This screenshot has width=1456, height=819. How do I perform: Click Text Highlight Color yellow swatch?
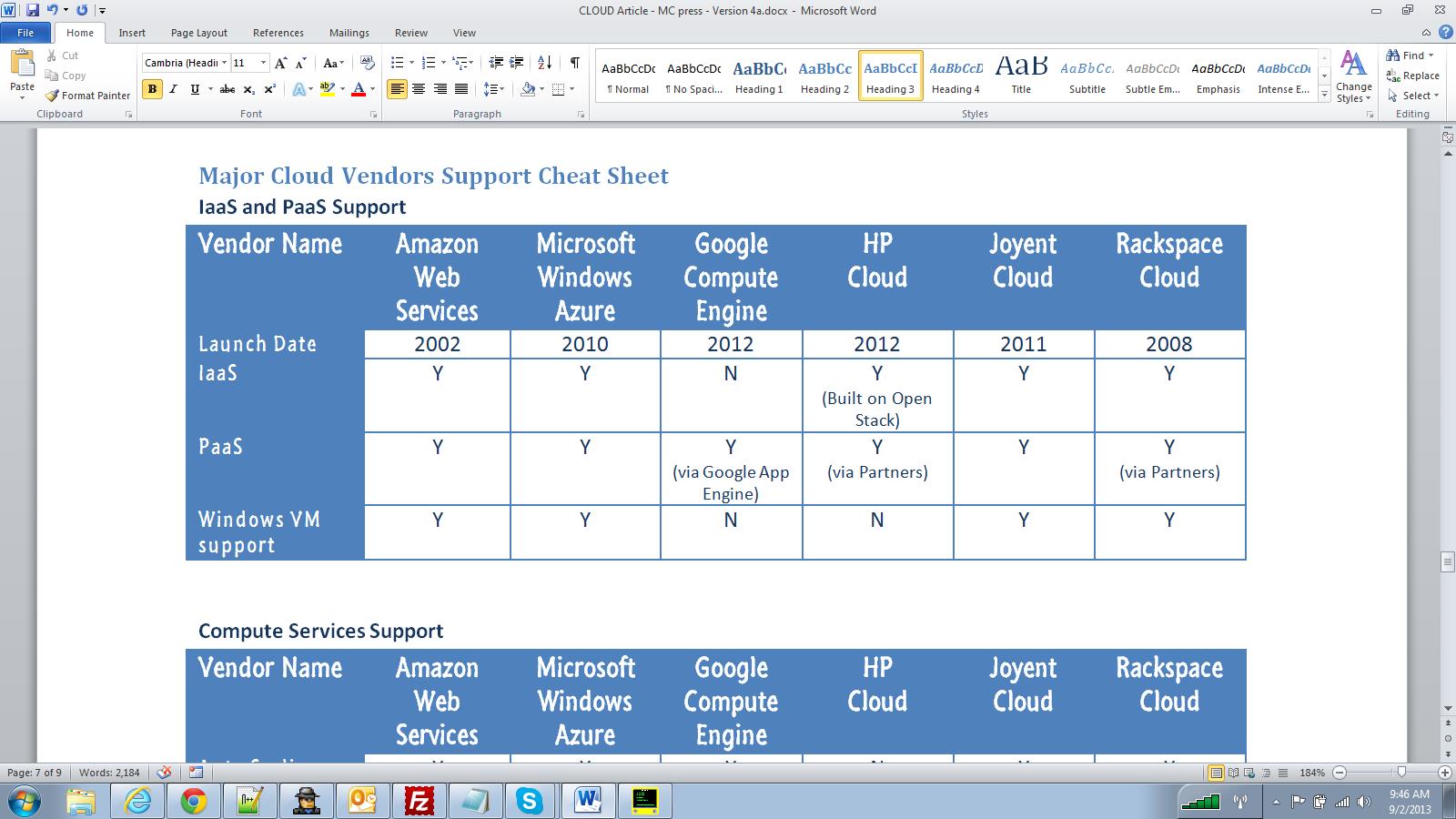tap(327, 89)
